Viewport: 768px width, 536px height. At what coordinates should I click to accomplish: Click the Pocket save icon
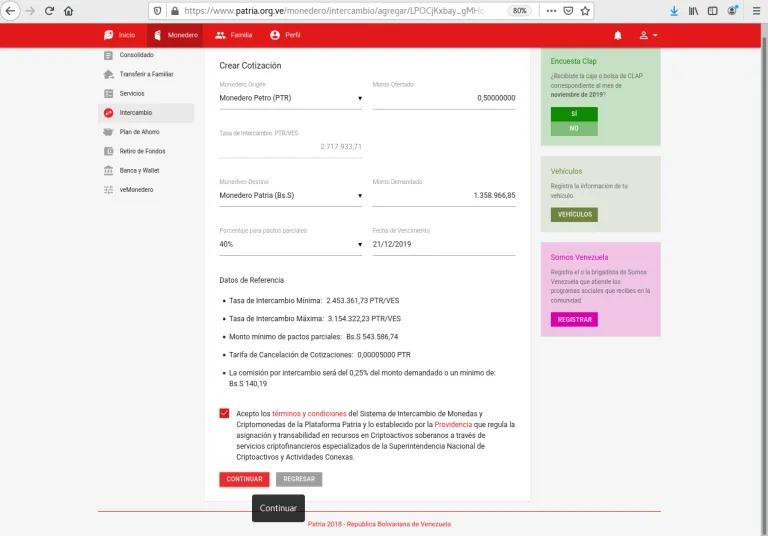[568, 11]
